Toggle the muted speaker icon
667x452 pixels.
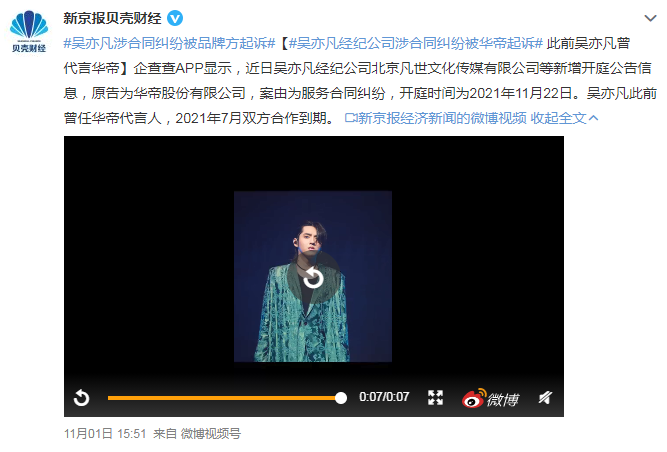[x=545, y=398]
